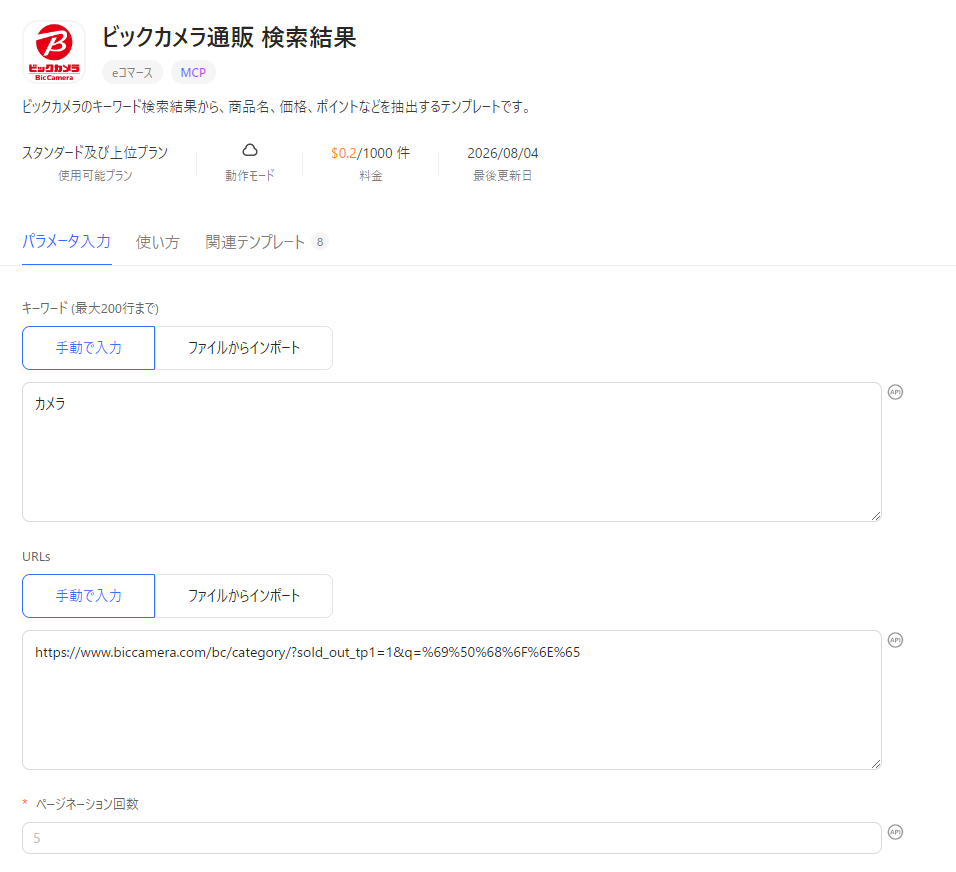
Task: Click the MCP tag
Action: (x=193, y=73)
